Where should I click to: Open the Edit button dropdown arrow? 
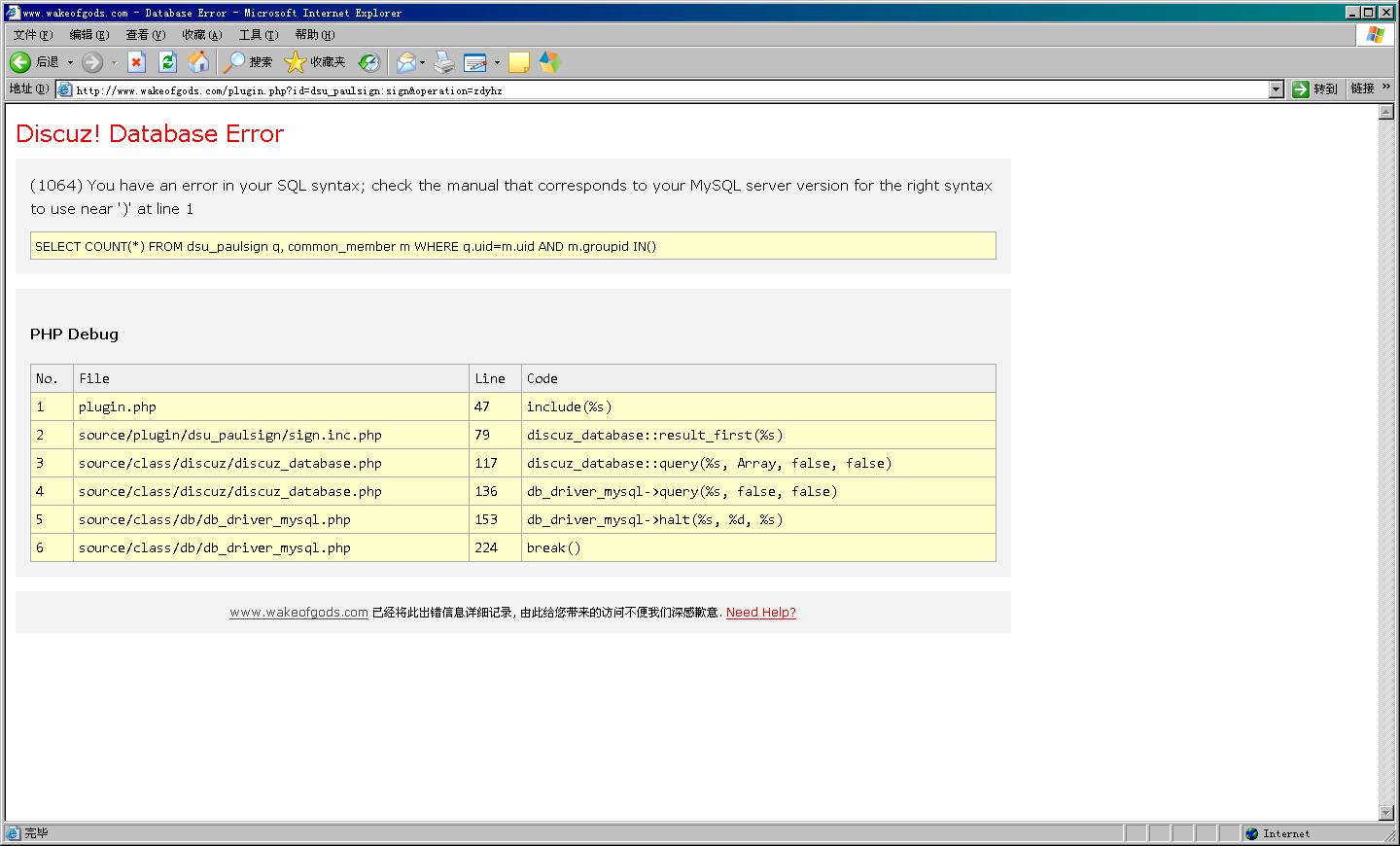click(x=497, y=62)
